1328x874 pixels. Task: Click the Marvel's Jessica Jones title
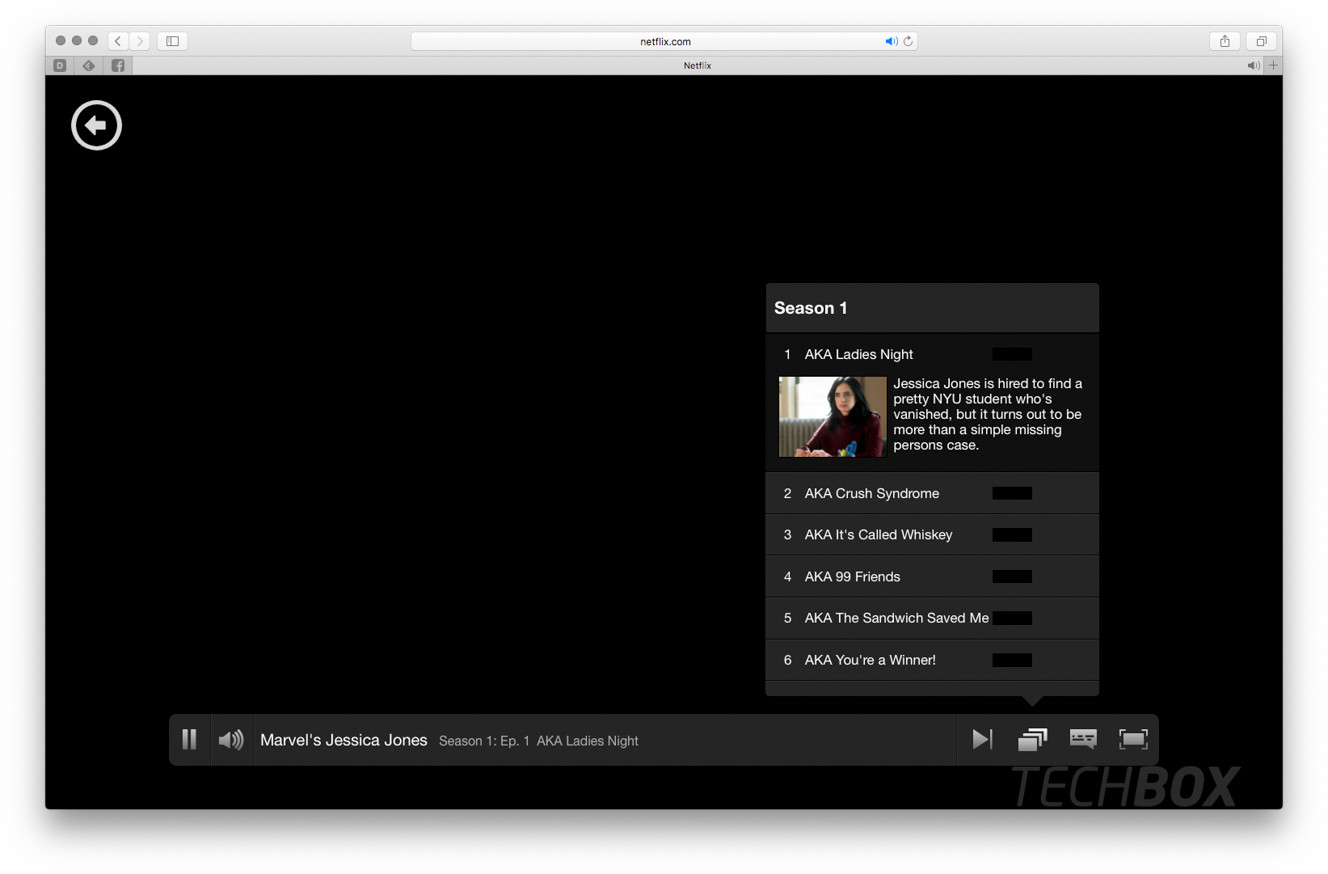344,740
